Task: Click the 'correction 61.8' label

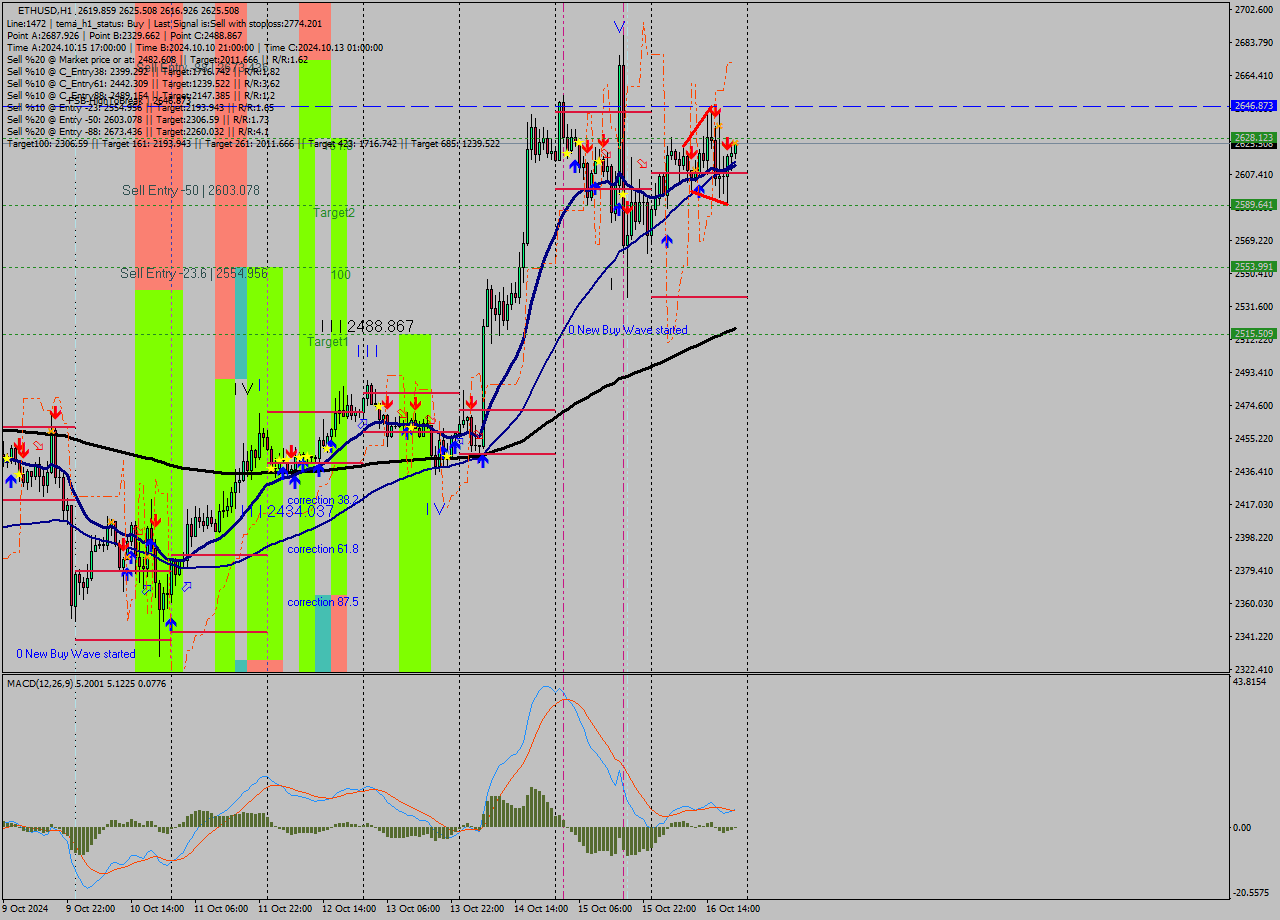Action: (323, 550)
